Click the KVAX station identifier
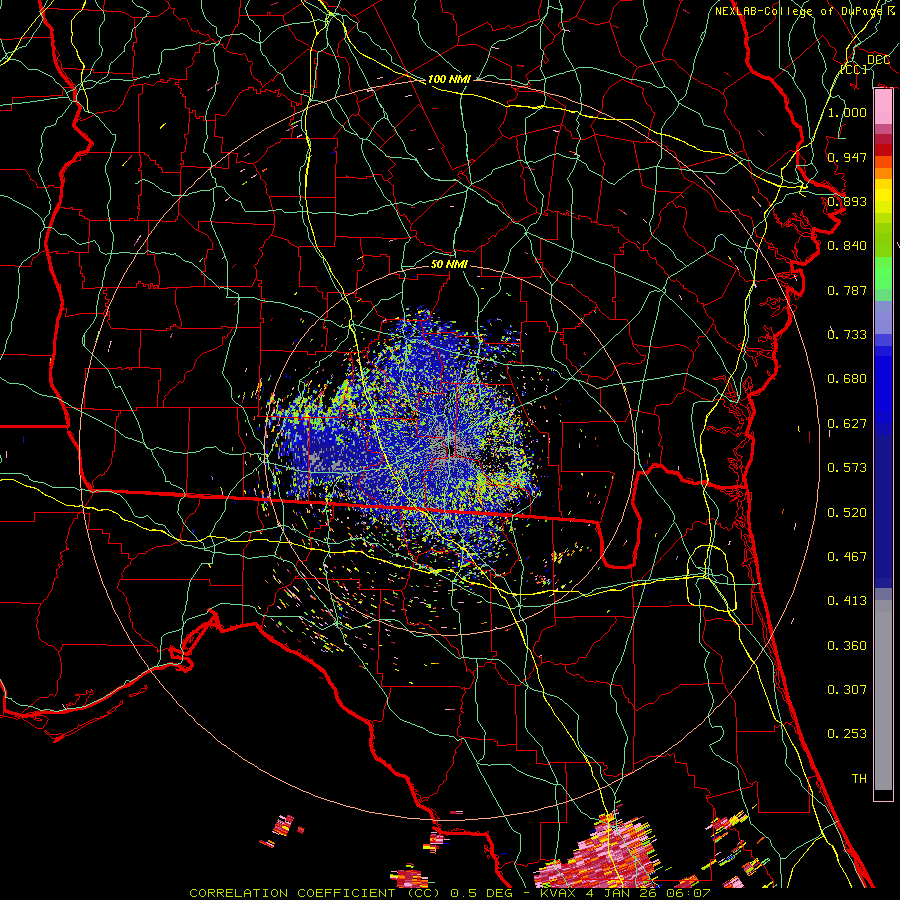900x900 pixels. point(556,893)
